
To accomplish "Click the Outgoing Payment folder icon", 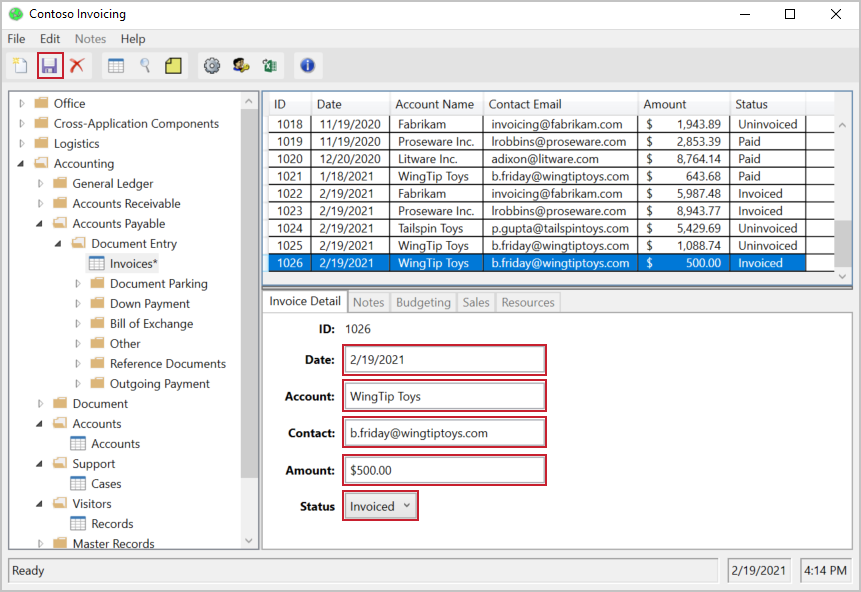I will [97, 383].
